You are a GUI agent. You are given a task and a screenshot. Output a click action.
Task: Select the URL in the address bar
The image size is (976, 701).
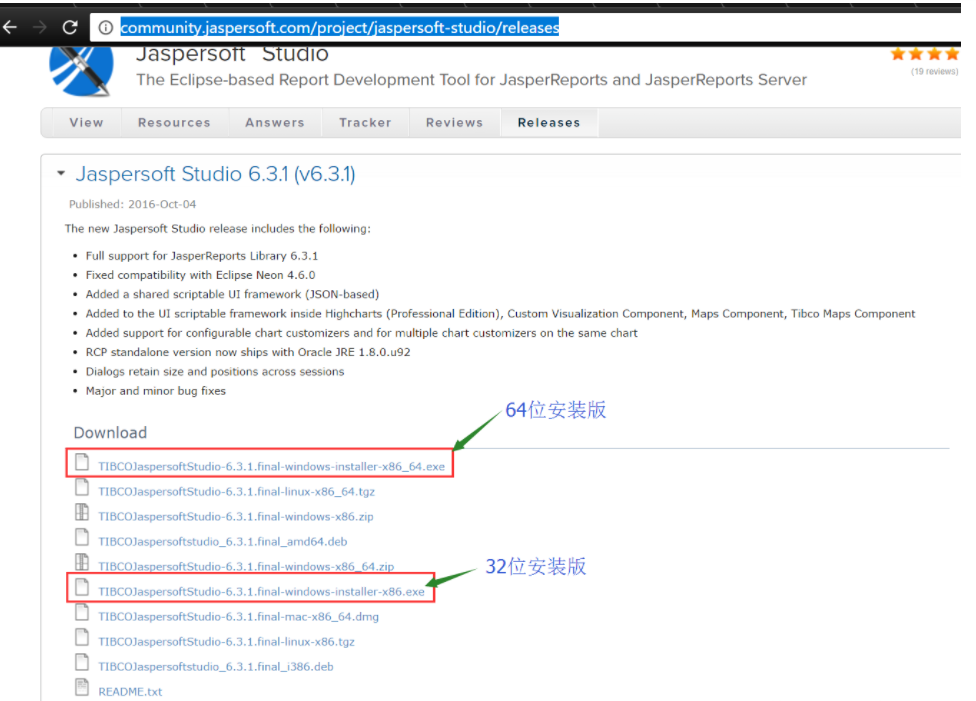339,27
